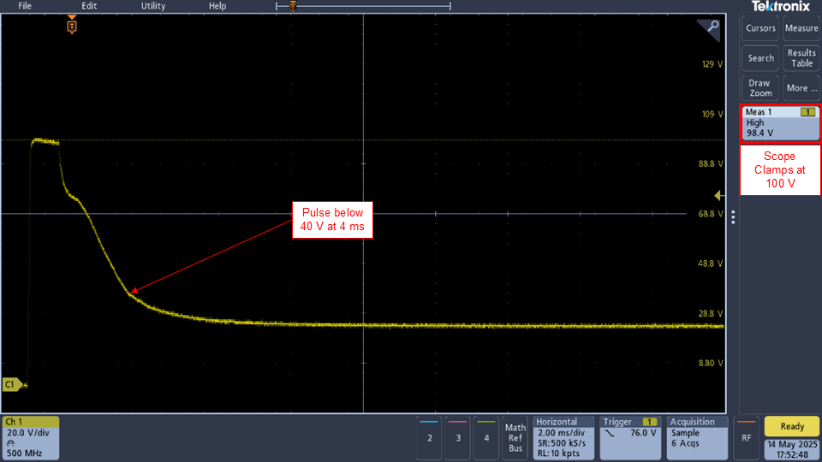The height and width of the screenshot is (462, 822).
Task: Click the C1 channel ground reference handle
Action: (12, 384)
